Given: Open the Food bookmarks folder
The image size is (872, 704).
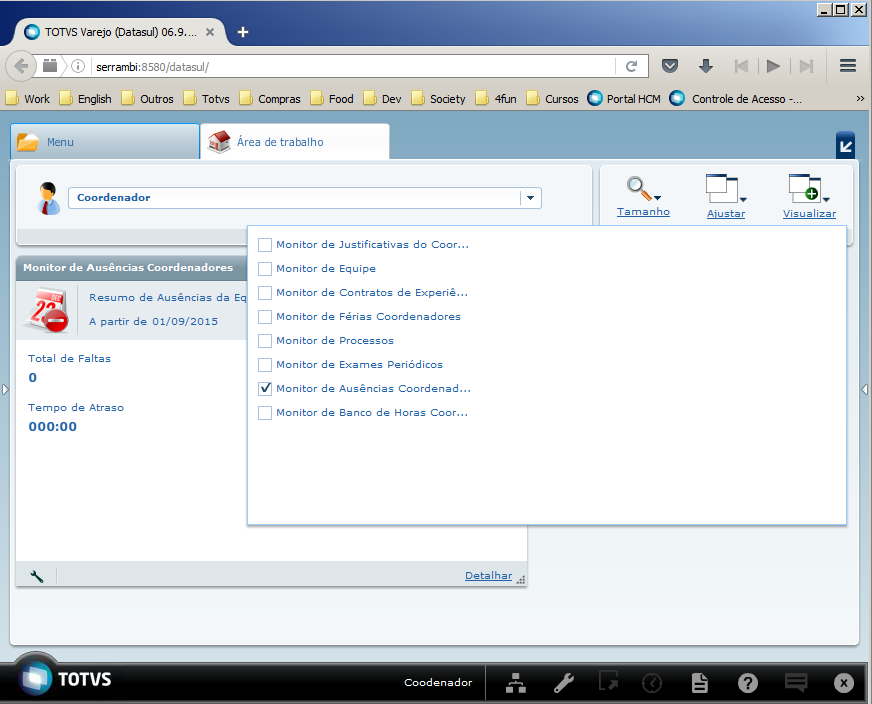Looking at the screenshot, I should 332,99.
